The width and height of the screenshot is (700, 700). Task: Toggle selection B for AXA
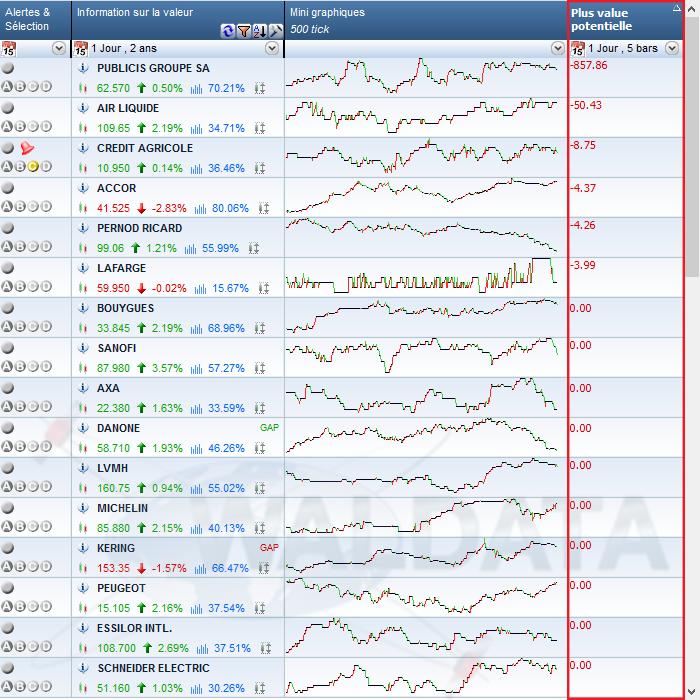click(20, 406)
